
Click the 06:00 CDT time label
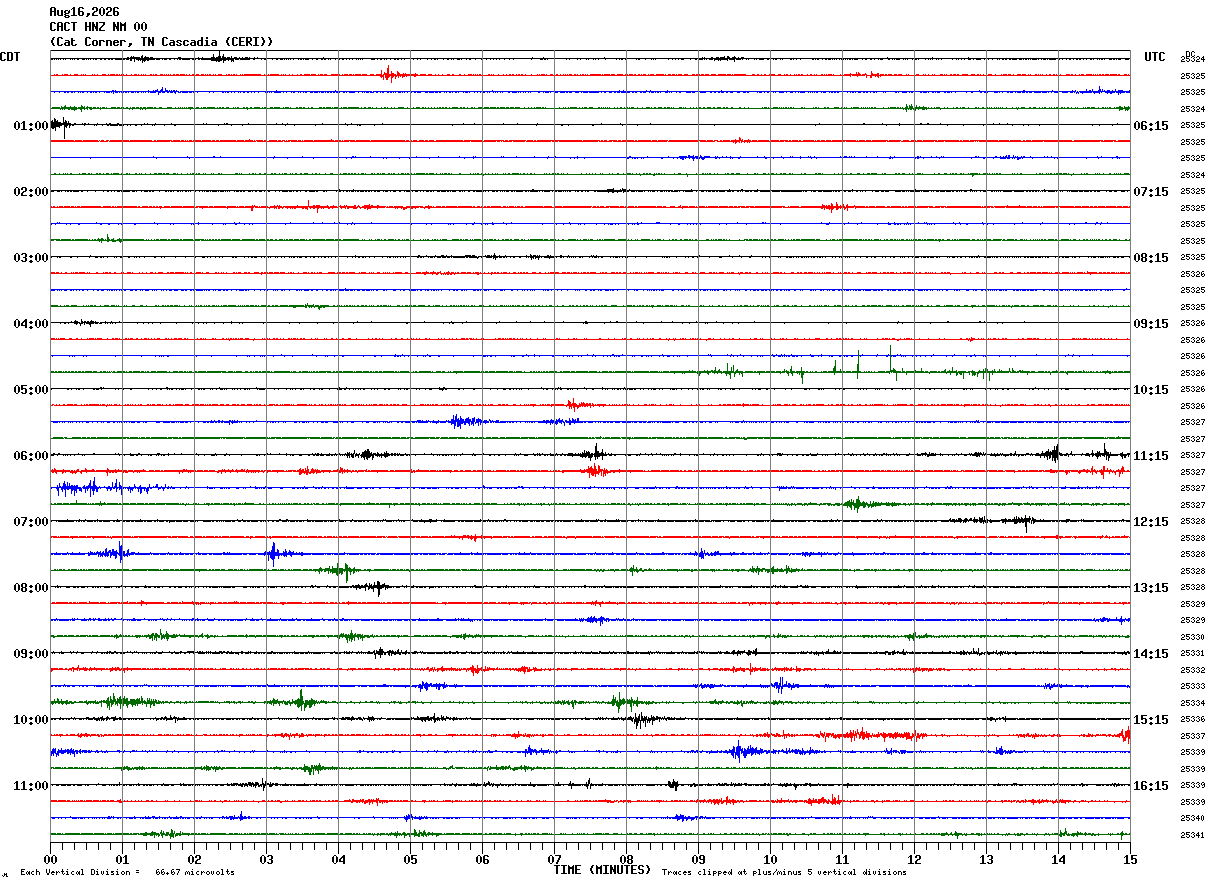(x=30, y=456)
